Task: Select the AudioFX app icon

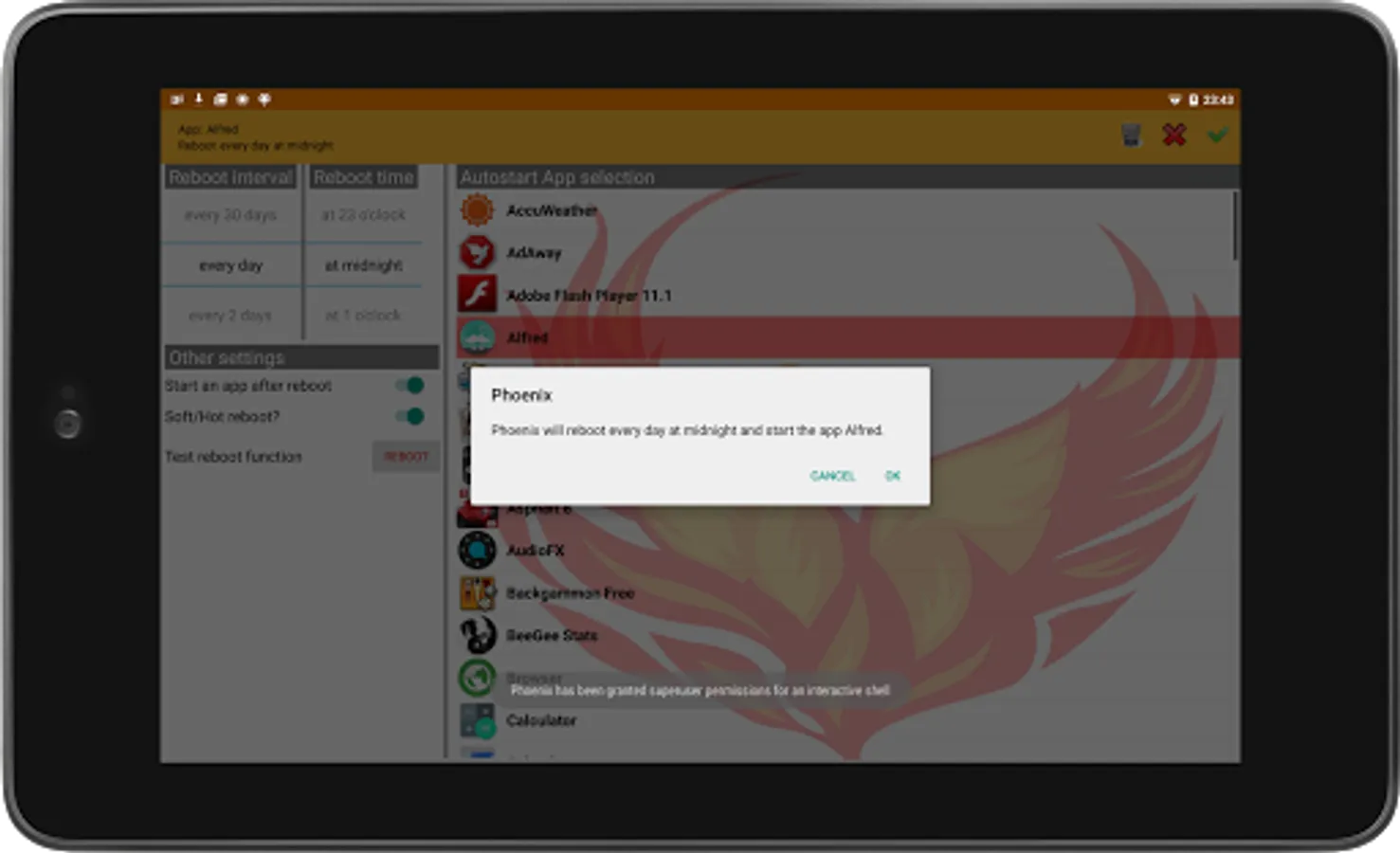Action: point(477,550)
